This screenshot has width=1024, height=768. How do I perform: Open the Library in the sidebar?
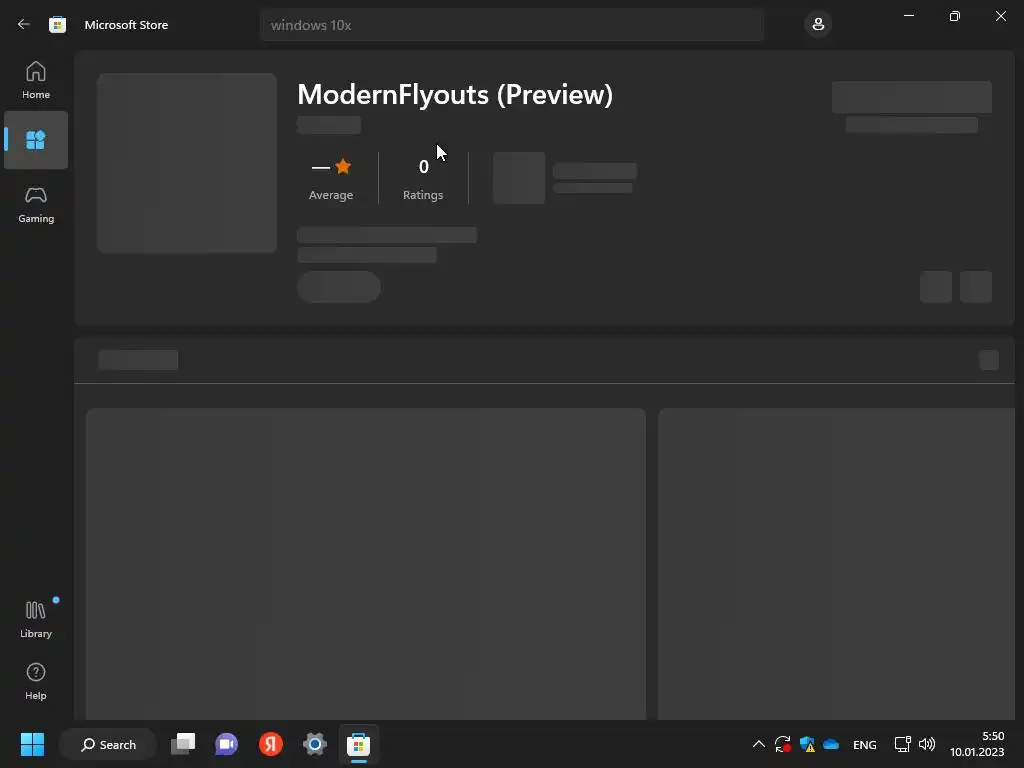[36, 618]
